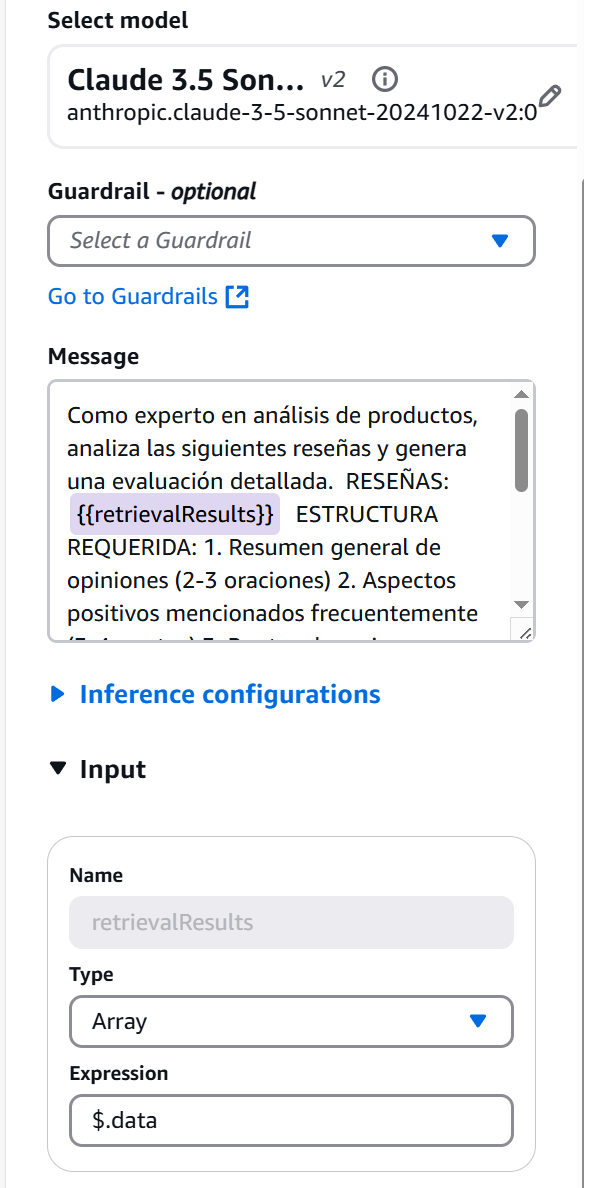600x1188 pixels.
Task: Click inside the Expression field containing $.data
Action: pos(290,1120)
